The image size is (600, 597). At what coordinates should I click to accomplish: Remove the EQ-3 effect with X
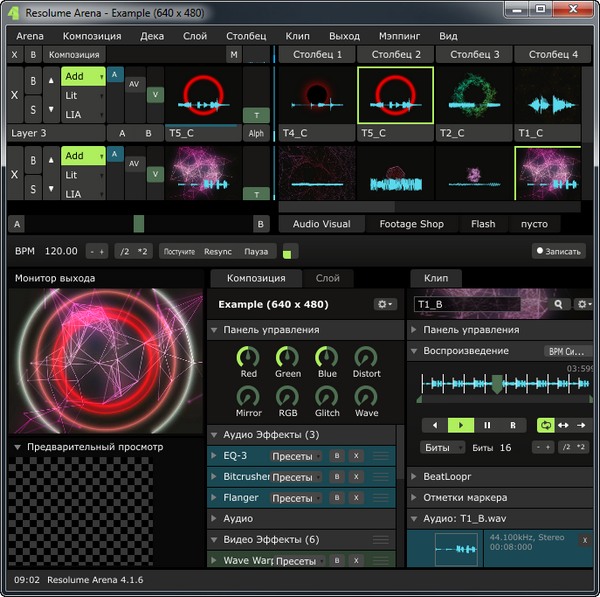click(x=356, y=455)
